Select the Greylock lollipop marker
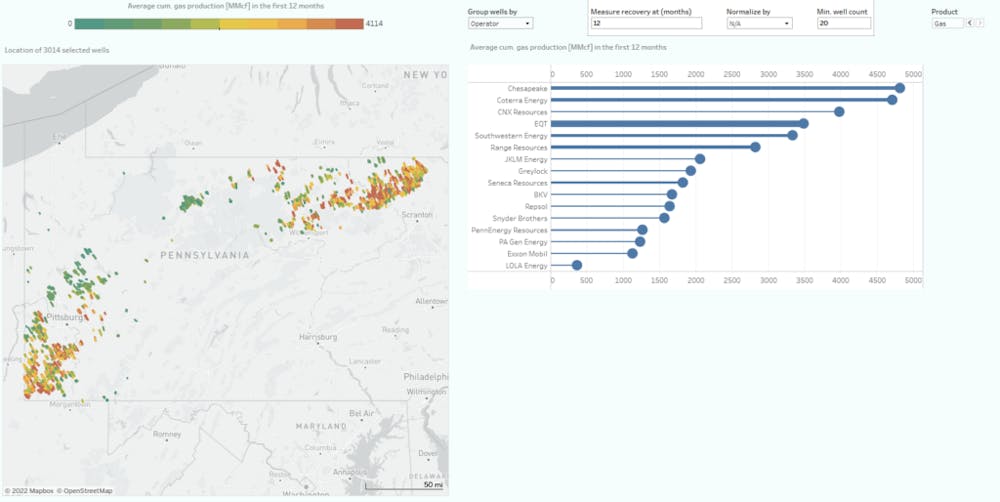The height and width of the screenshot is (502, 1000). point(691,171)
